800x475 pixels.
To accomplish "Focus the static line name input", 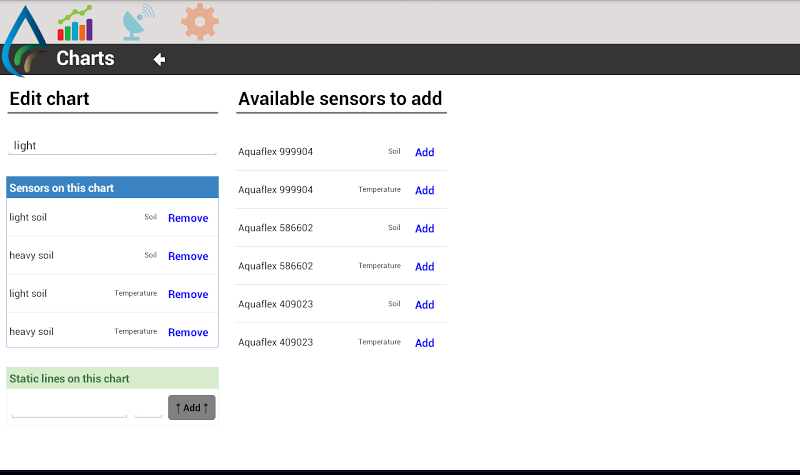I will click(69, 408).
